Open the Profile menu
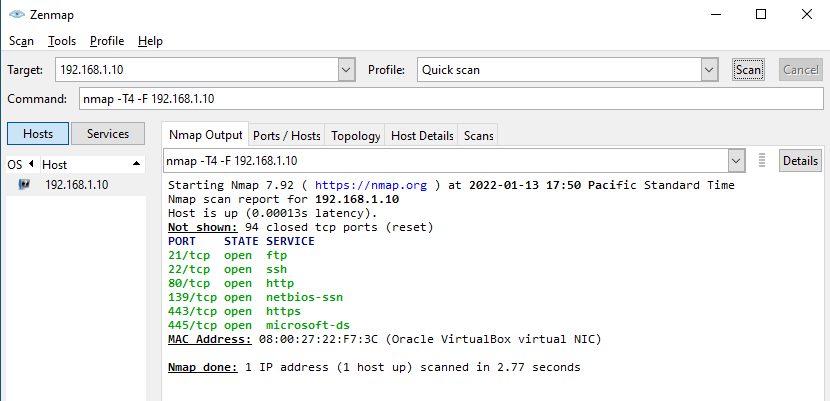 (107, 41)
